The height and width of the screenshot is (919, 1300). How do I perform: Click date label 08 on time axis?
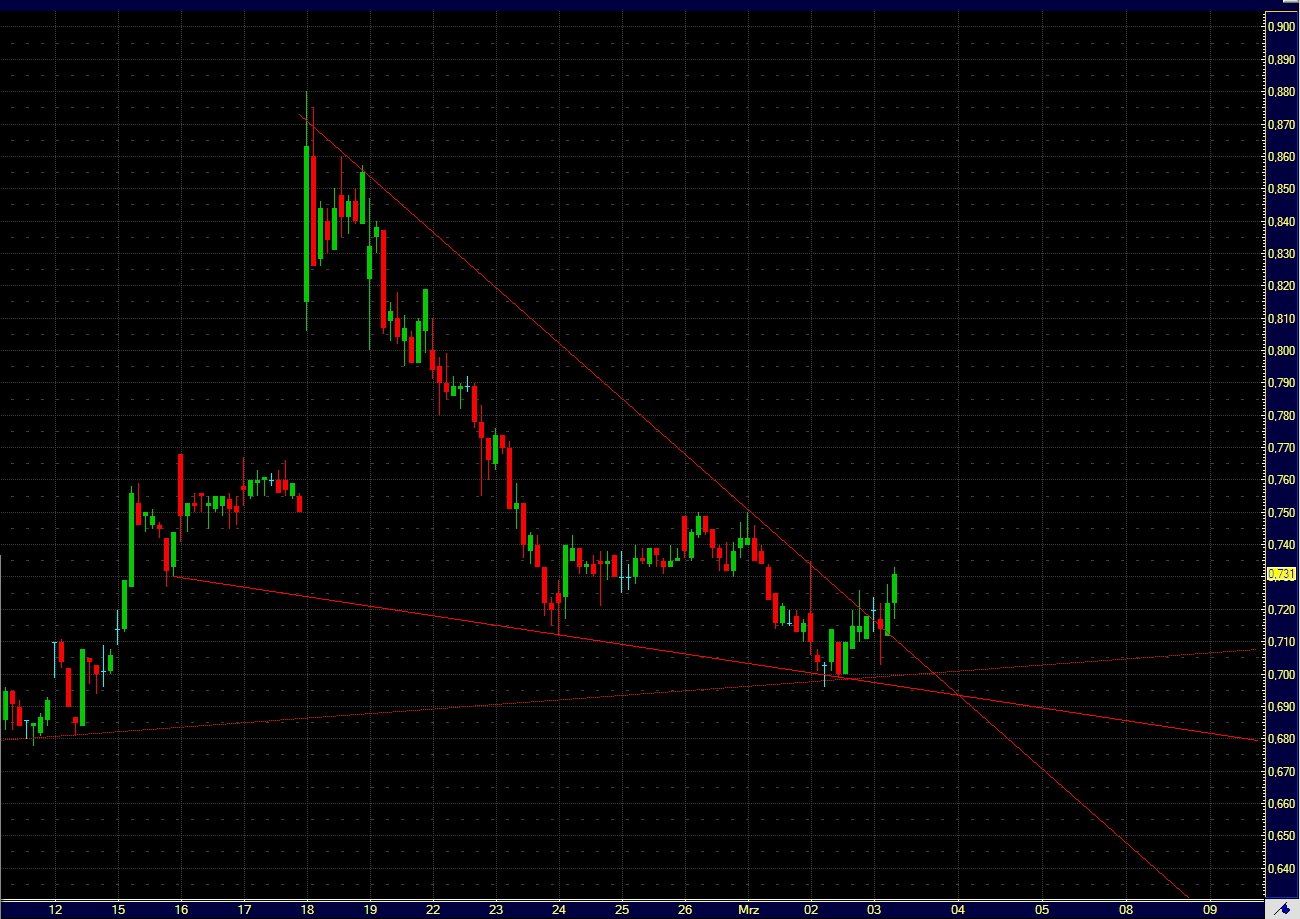pyautogui.click(x=1126, y=910)
